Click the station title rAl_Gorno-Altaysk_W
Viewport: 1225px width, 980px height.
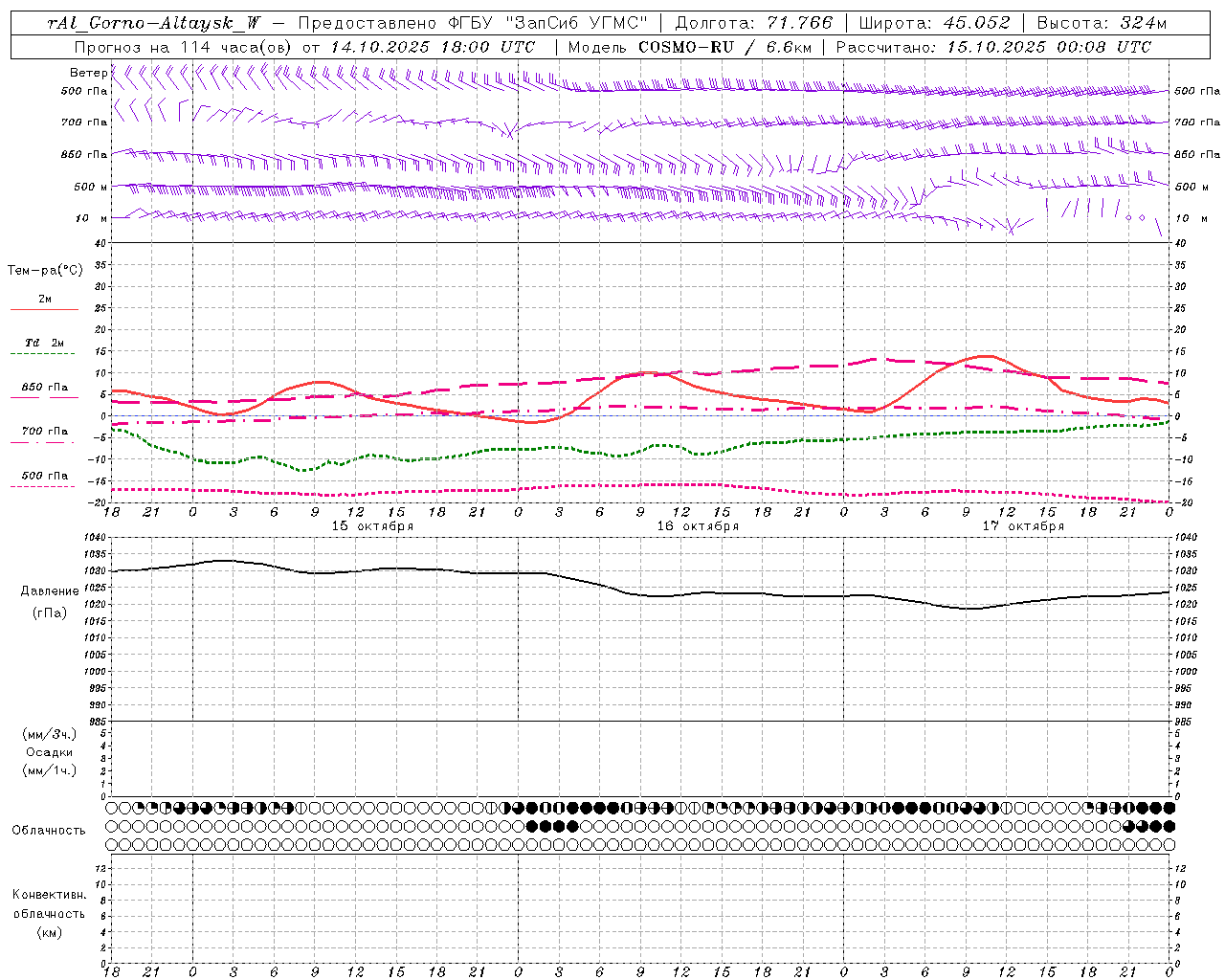tap(153, 23)
